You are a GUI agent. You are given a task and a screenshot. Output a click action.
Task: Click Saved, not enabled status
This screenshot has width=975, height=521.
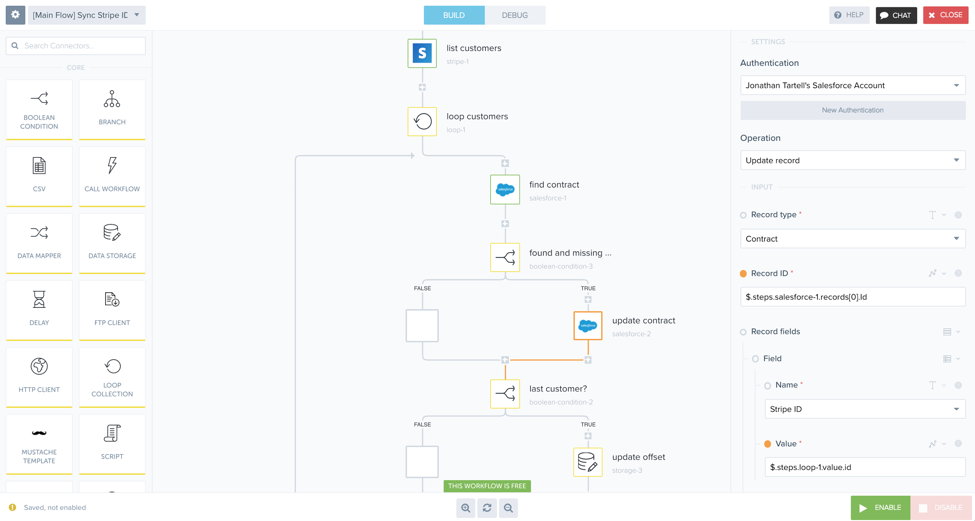click(55, 508)
